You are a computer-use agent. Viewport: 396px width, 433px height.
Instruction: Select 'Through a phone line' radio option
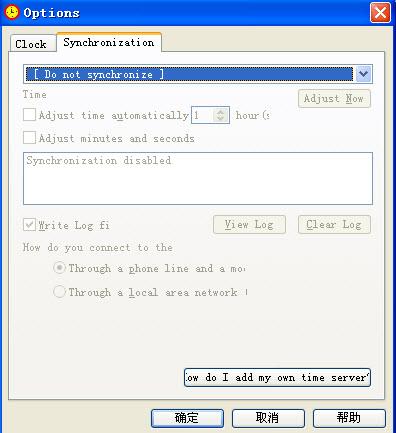point(59,268)
